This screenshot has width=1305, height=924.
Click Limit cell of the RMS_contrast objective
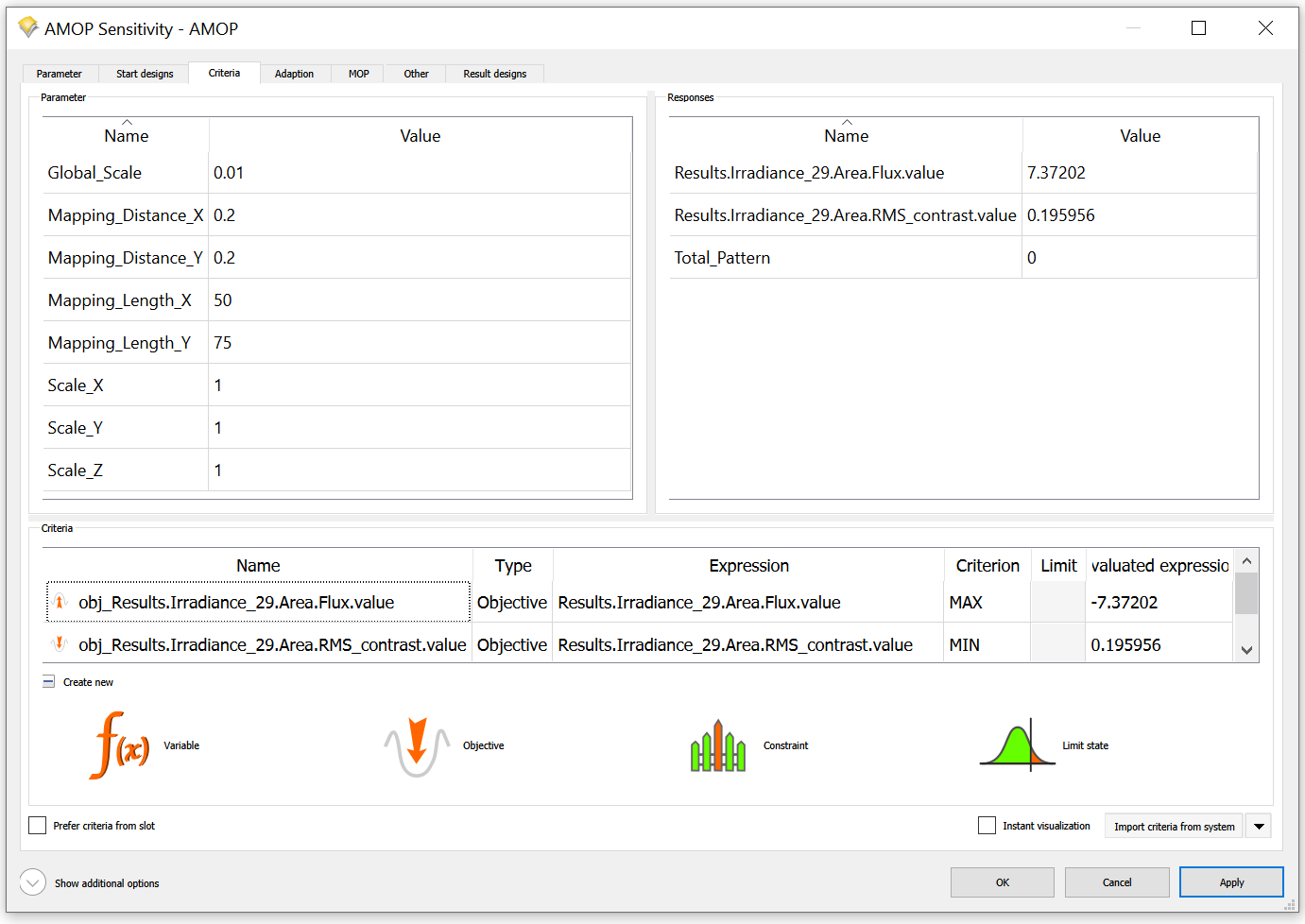(1057, 644)
